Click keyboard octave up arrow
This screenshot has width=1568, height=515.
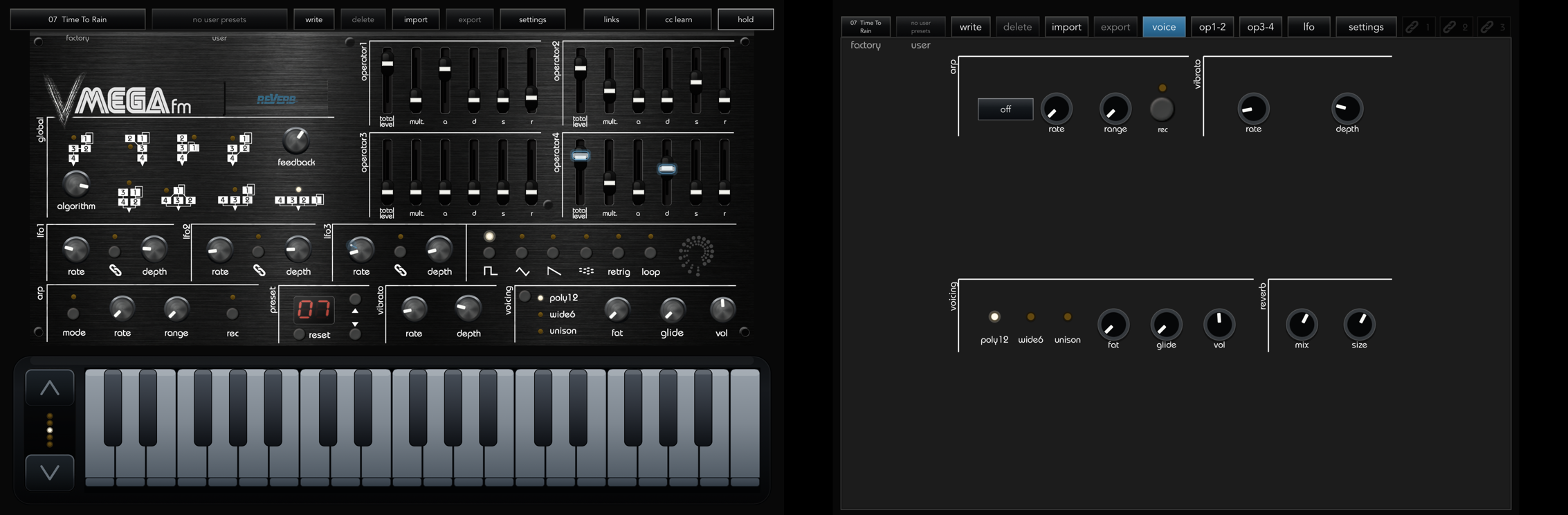(x=50, y=388)
